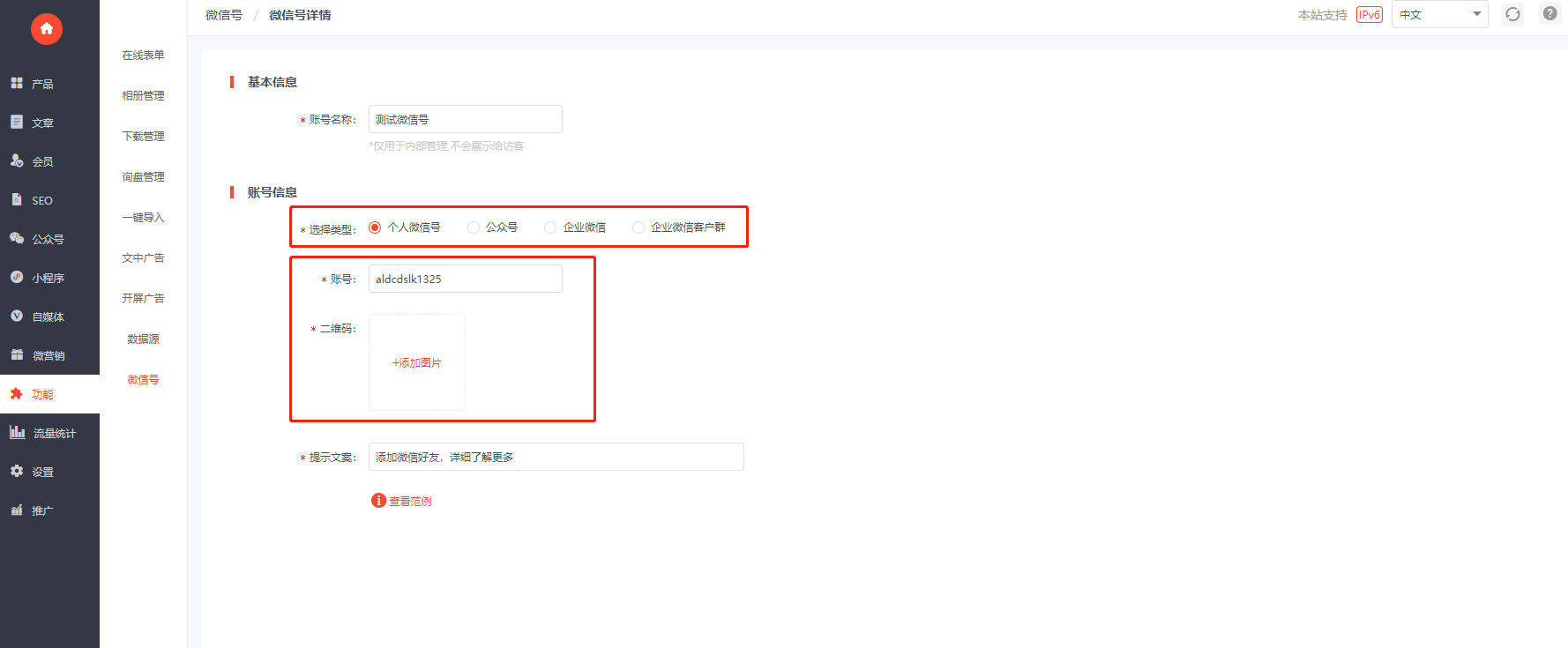
Task: Open the 中文 language dropdown
Action: [x=1438, y=14]
